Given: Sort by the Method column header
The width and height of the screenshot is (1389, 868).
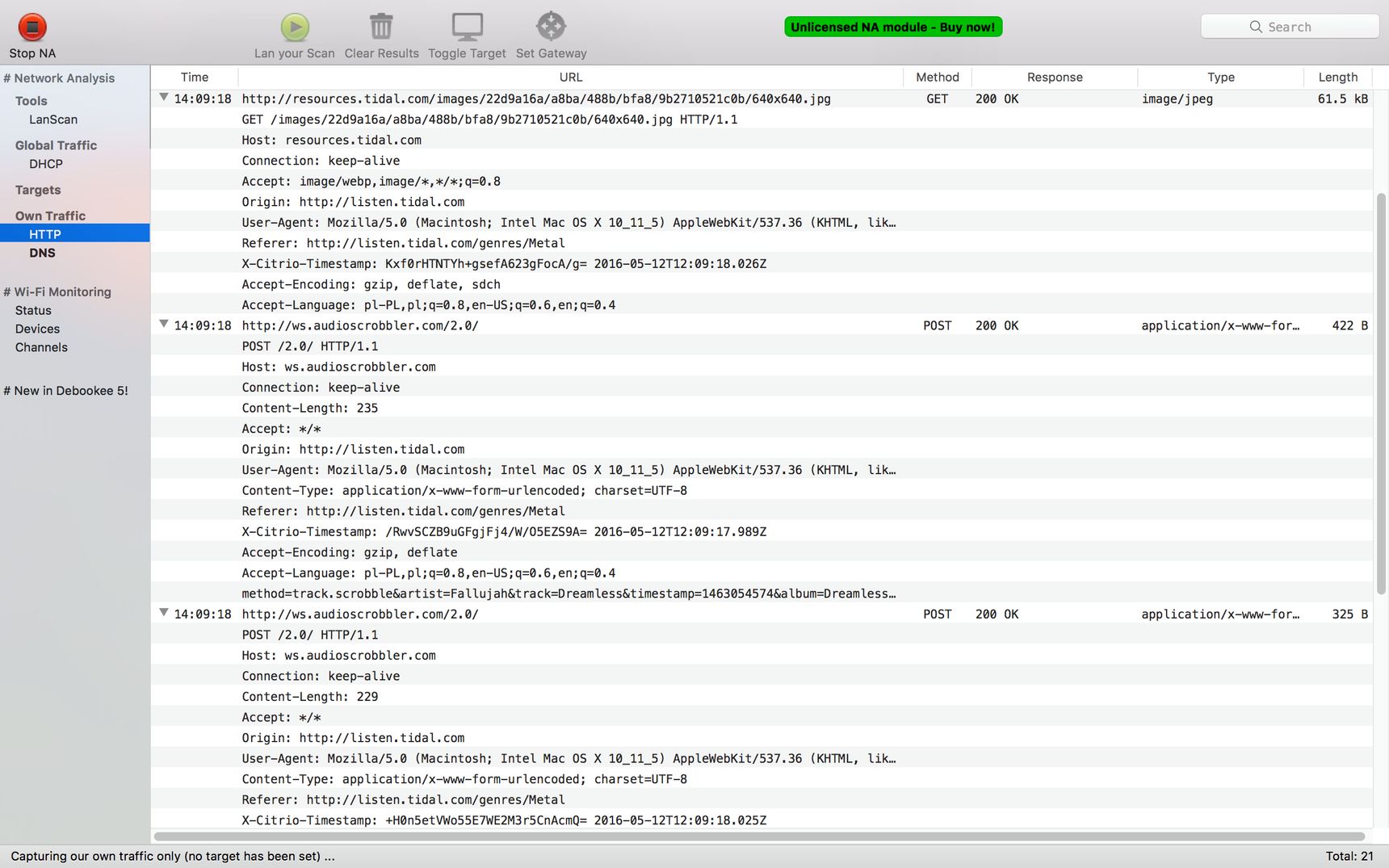Looking at the screenshot, I should pyautogui.click(x=938, y=77).
